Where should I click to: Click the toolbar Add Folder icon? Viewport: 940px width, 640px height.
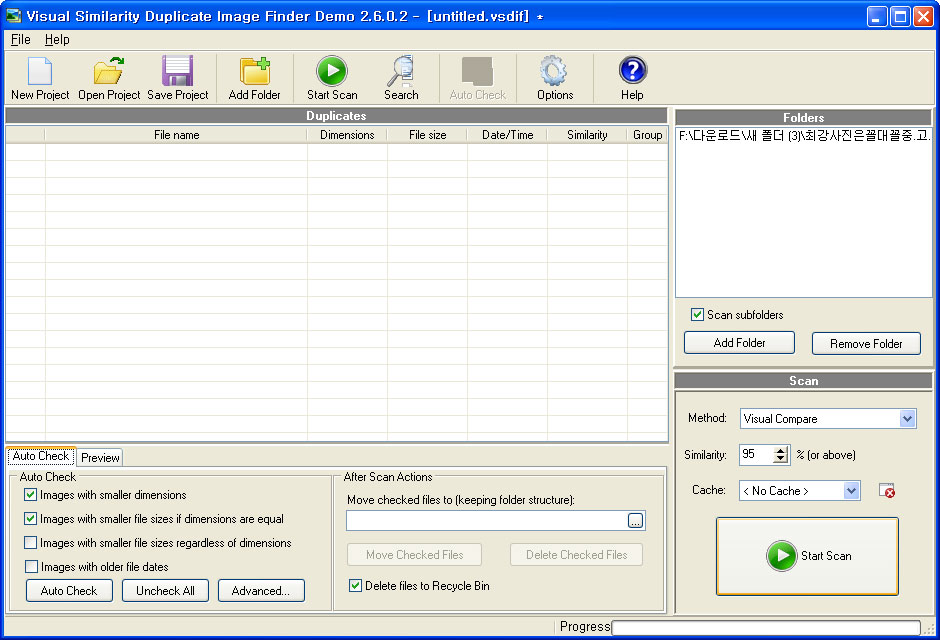click(254, 78)
